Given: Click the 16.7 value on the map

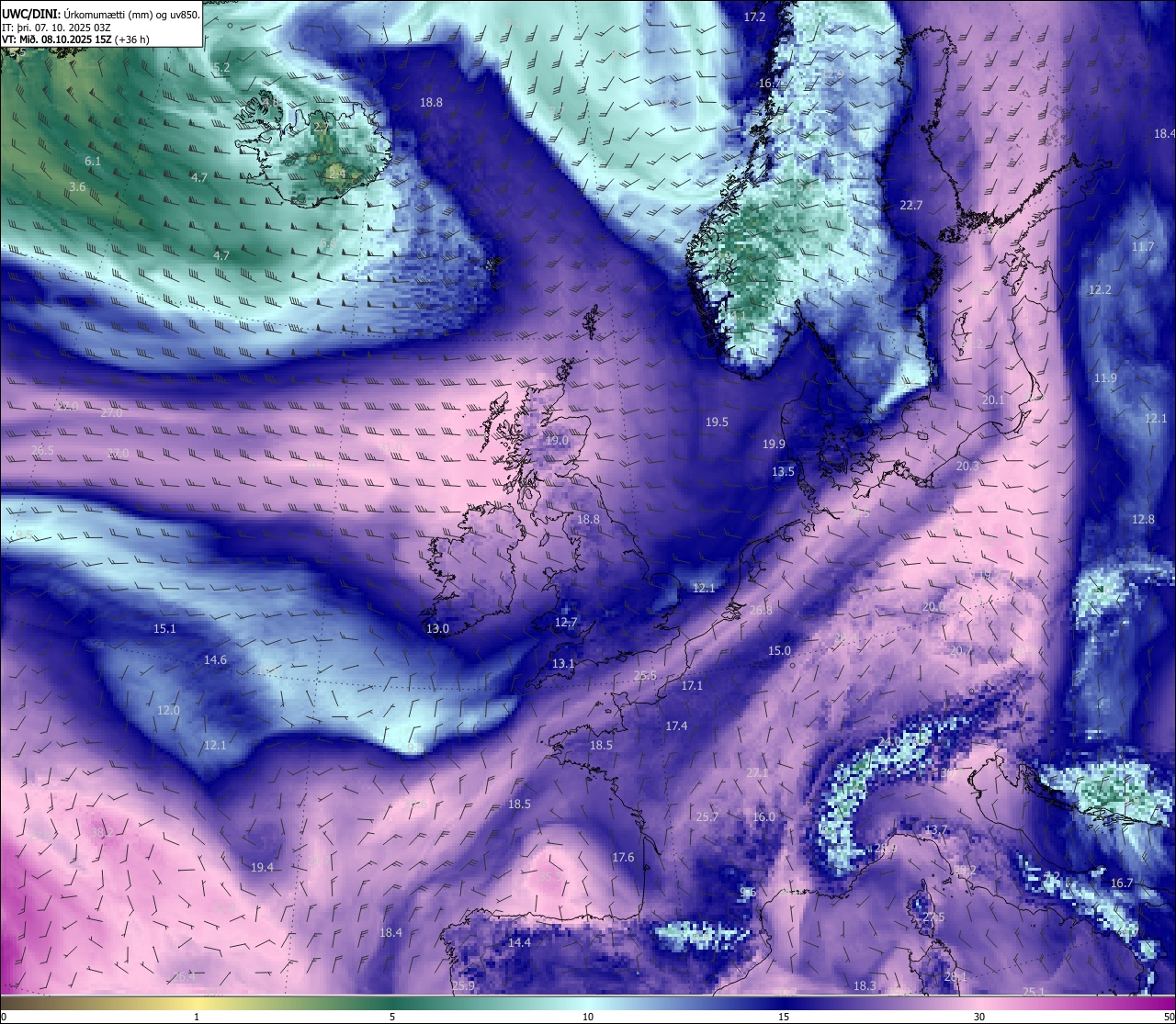Looking at the screenshot, I should (1122, 883).
